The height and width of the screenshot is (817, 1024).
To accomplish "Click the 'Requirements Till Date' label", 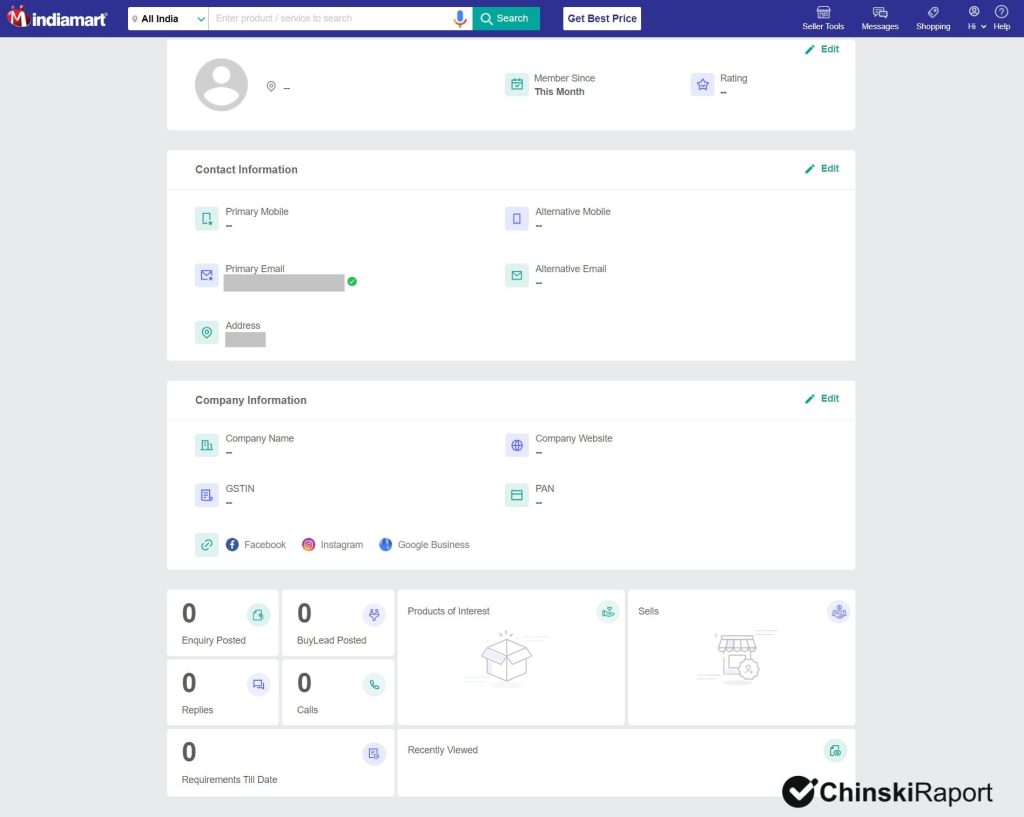I will pyautogui.click(x=229, y=779).
